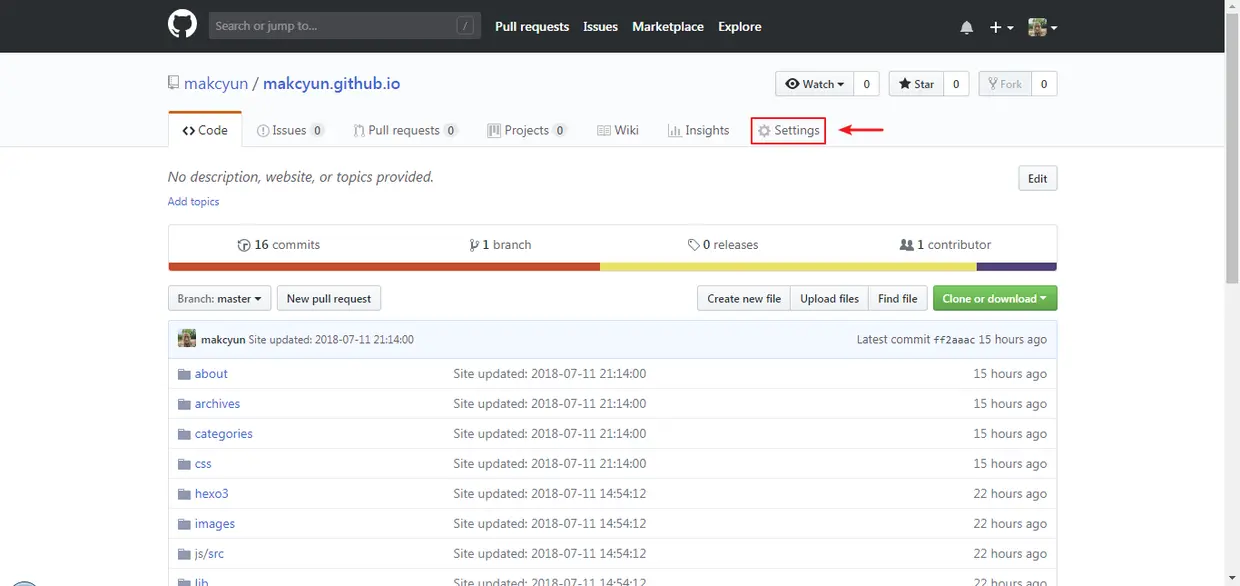Open Marketplace in top navigation
1240x586 pixels.
[668, 27]
